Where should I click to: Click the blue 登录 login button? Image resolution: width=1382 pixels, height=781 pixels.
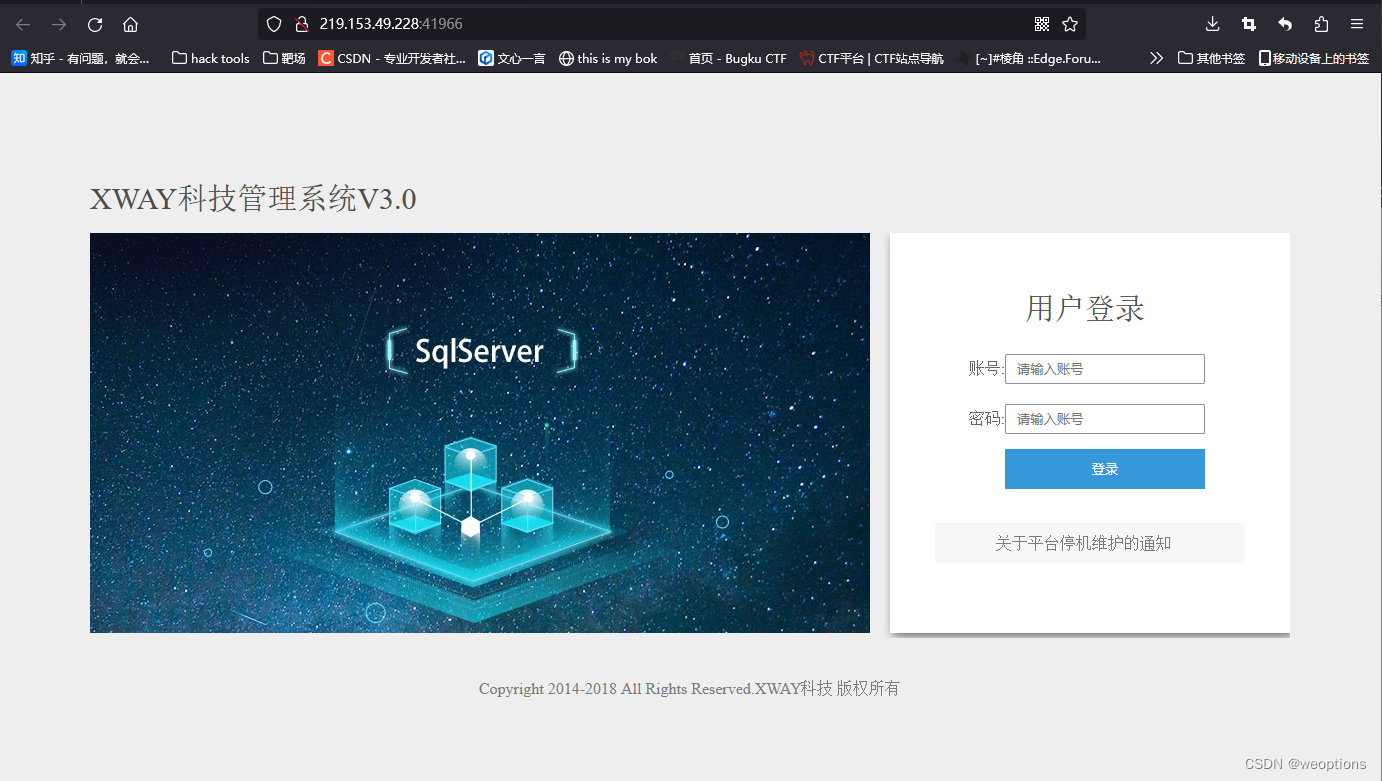point(1105,469)
